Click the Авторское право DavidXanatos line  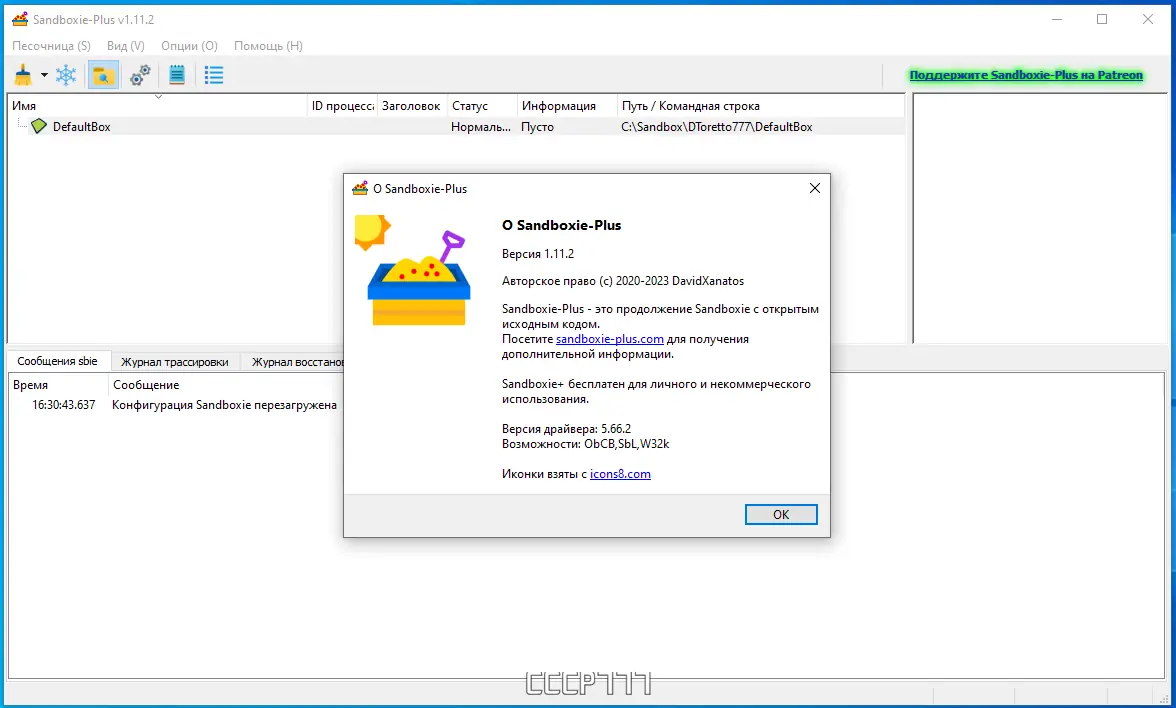point(622,281)
